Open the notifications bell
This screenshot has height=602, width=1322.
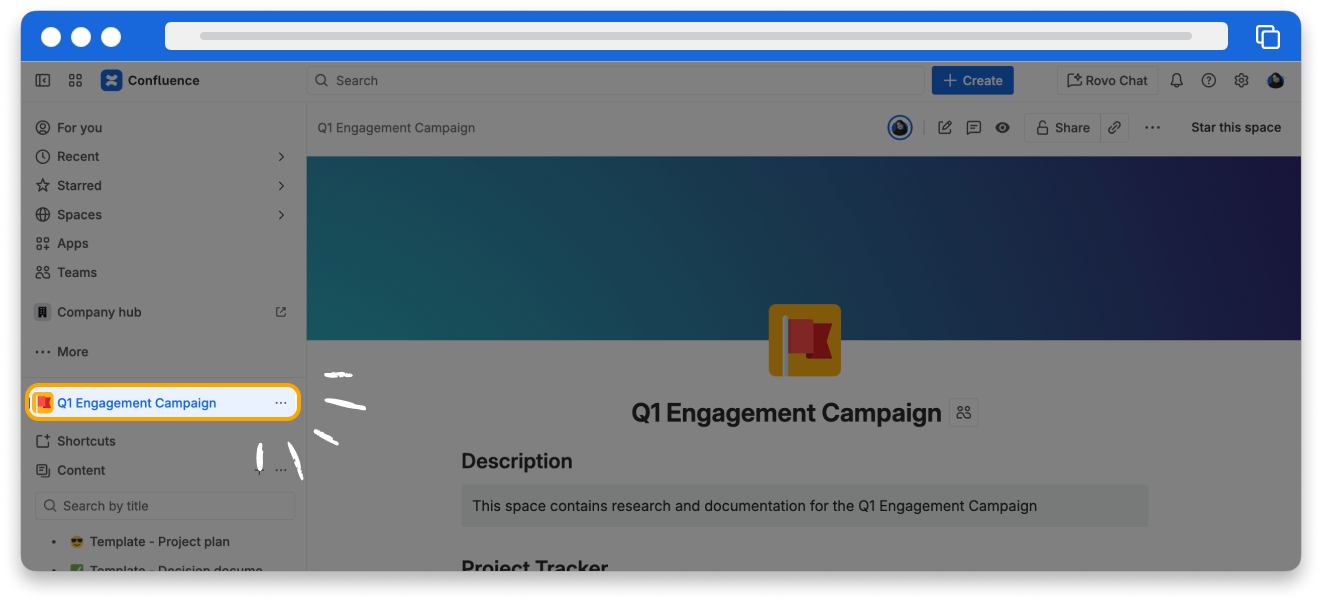(1176, 81)
